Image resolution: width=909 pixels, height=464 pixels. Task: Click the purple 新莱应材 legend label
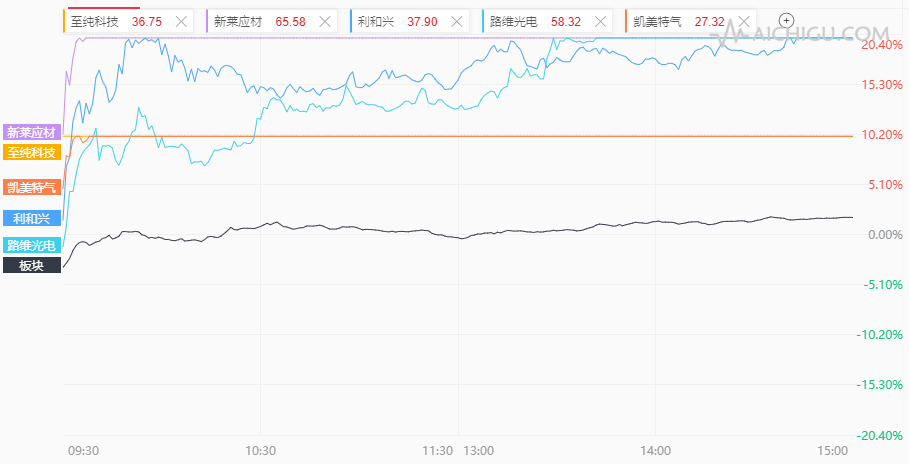click(x=32, y=132)
